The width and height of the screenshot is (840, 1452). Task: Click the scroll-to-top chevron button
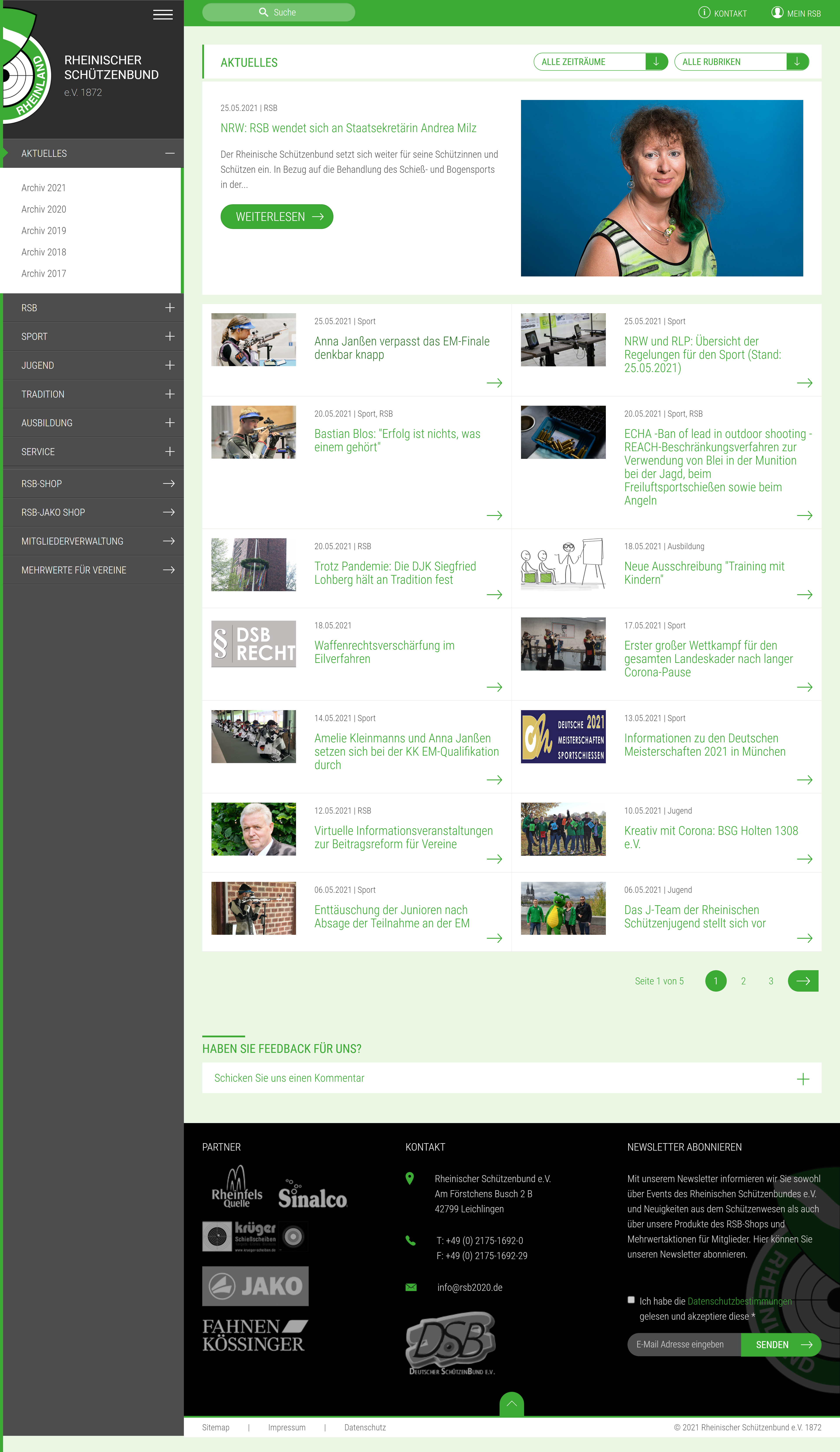tap(512, 1404)
